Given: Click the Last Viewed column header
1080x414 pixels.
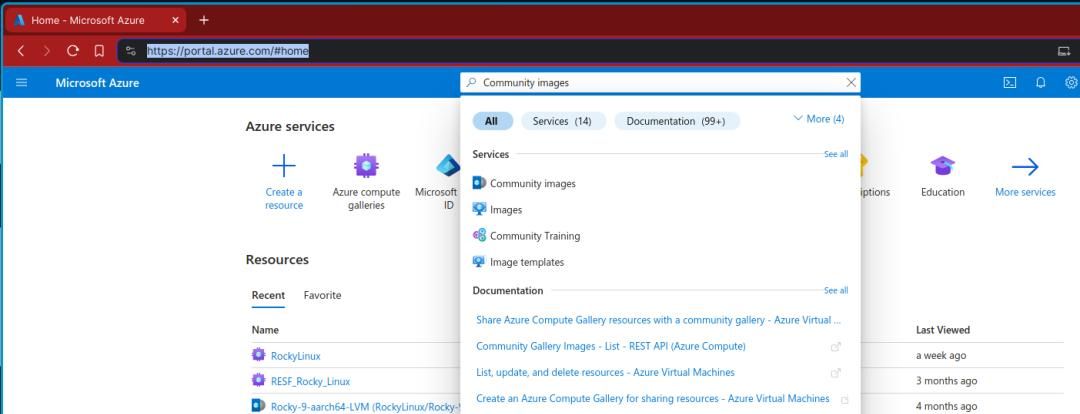Looking at the screenshot, I should (x=942, y=330).
